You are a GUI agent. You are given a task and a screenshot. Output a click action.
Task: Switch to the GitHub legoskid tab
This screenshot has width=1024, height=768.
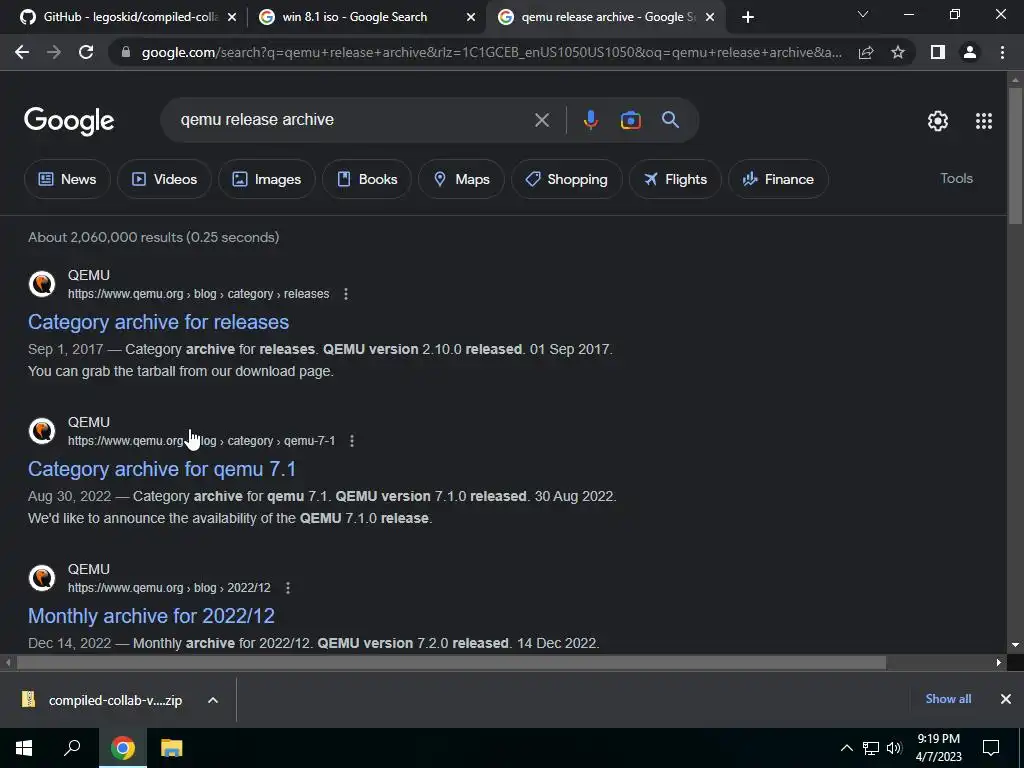129,17
